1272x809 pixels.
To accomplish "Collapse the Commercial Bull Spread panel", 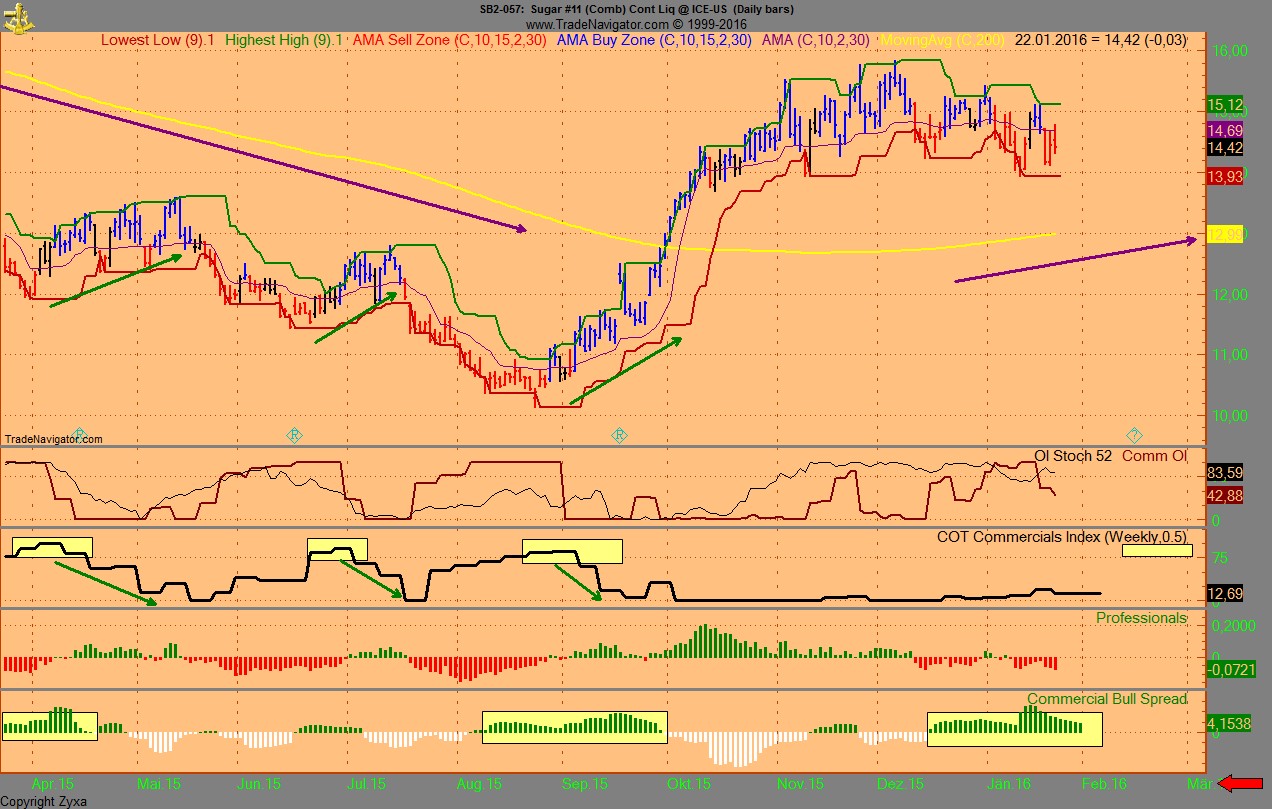I will pyautogui.click(x=1108, y=699).
